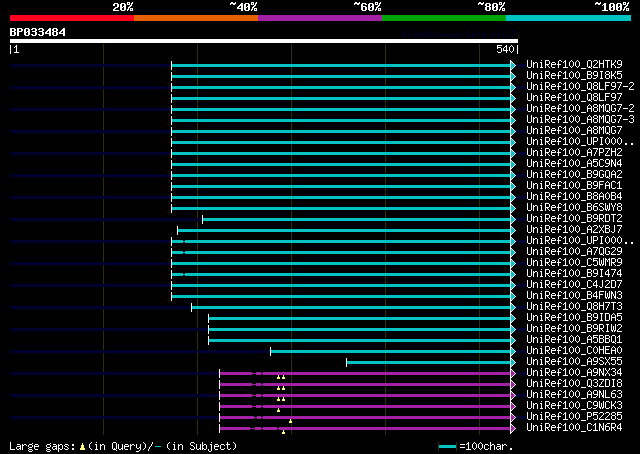Select the orange ~40% identity color segment
640x454 pixels.
tap(196, 18)
